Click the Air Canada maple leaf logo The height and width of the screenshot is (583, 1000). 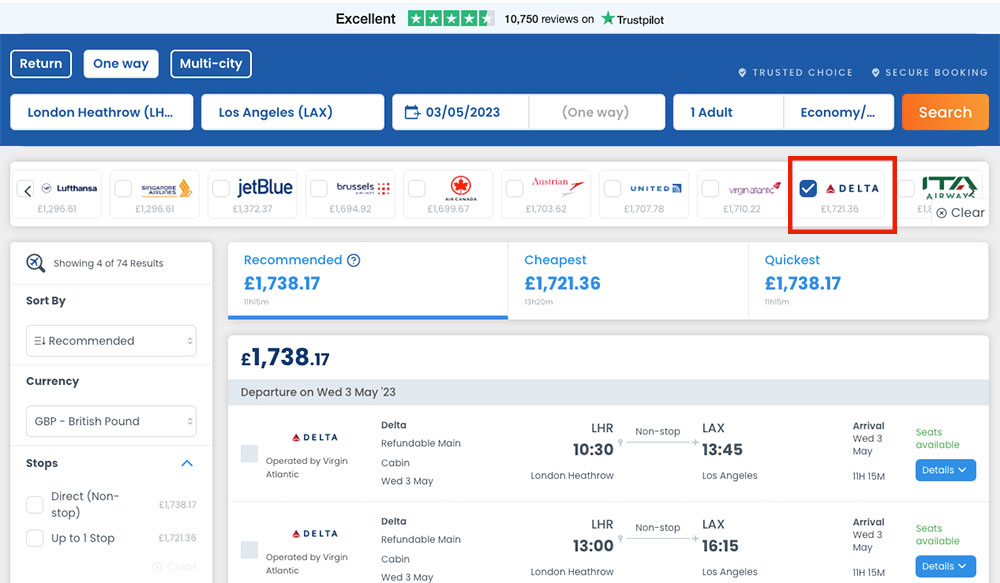(460, 188)
